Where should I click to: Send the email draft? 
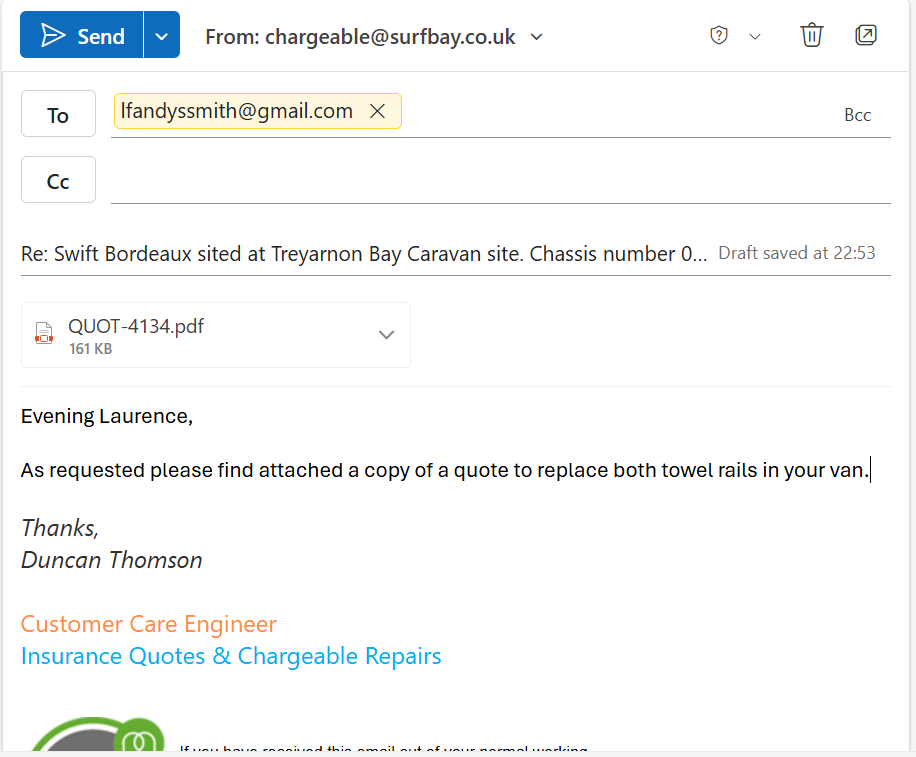point(82,36)
